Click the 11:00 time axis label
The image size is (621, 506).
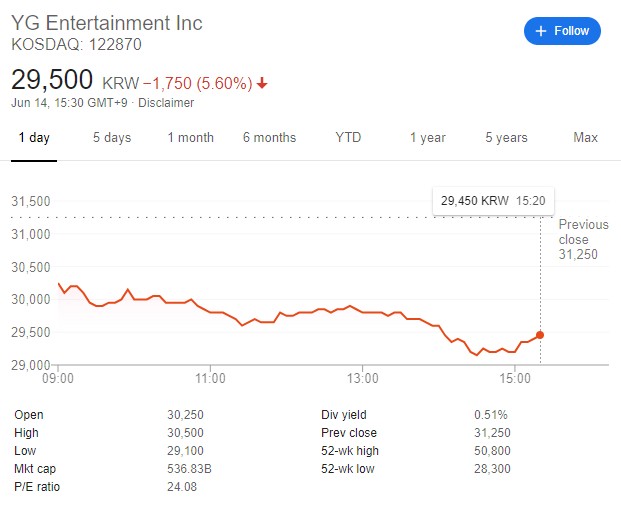coord(210,378)
